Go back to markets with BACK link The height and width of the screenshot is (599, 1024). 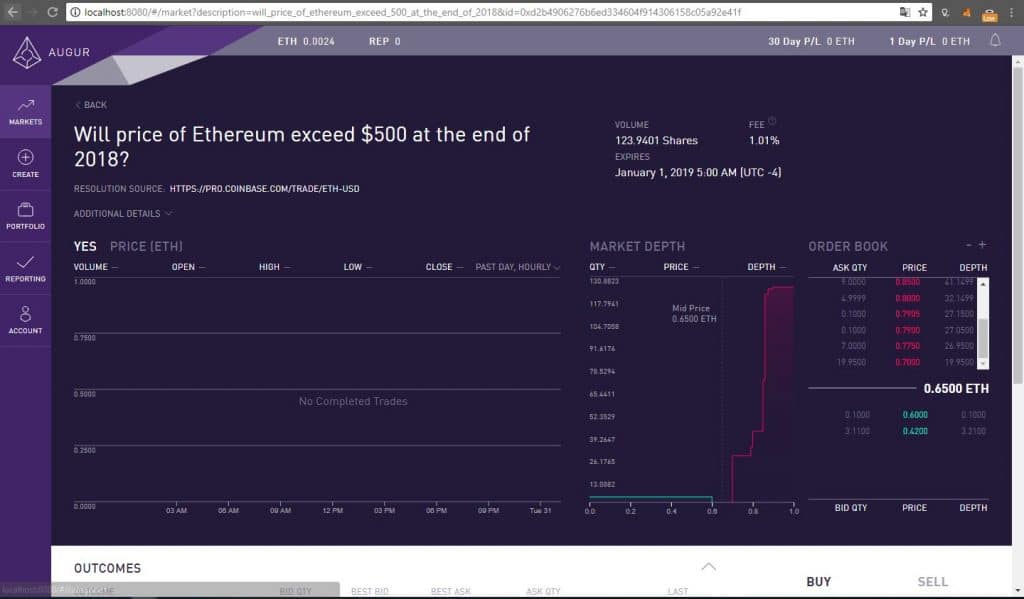(x=91, y=105)
